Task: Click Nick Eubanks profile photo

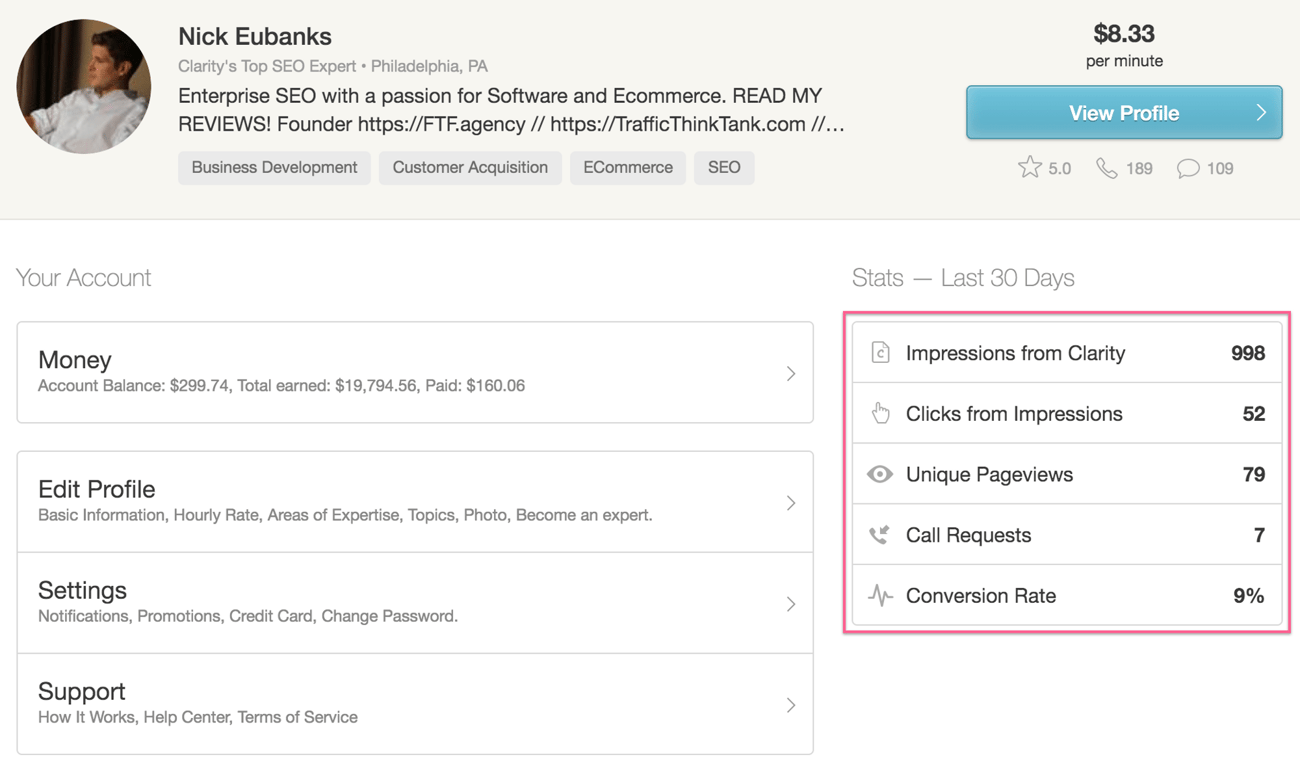Action: tap(84, 86)
